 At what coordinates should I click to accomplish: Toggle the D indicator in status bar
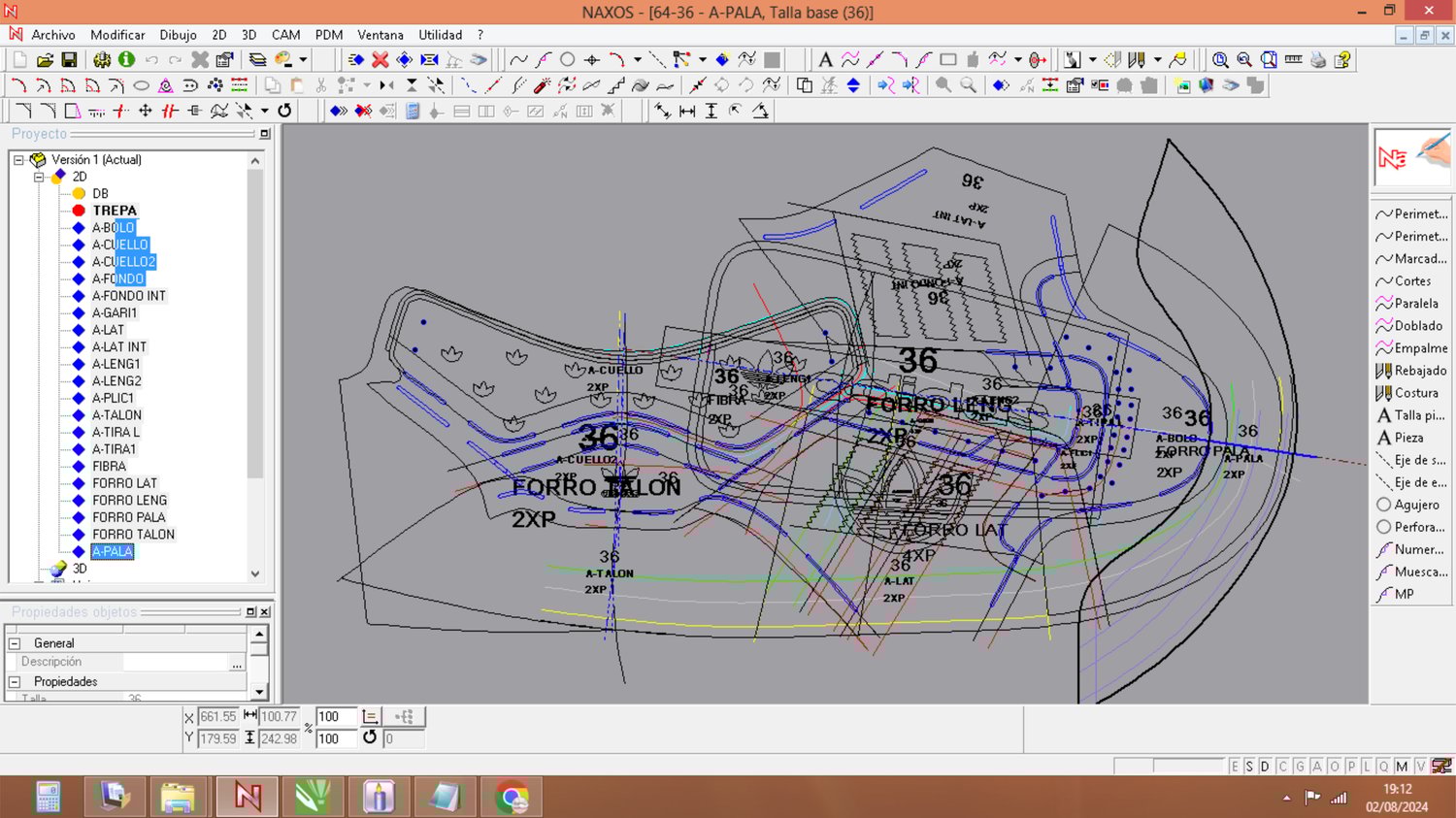(1265, 767)
